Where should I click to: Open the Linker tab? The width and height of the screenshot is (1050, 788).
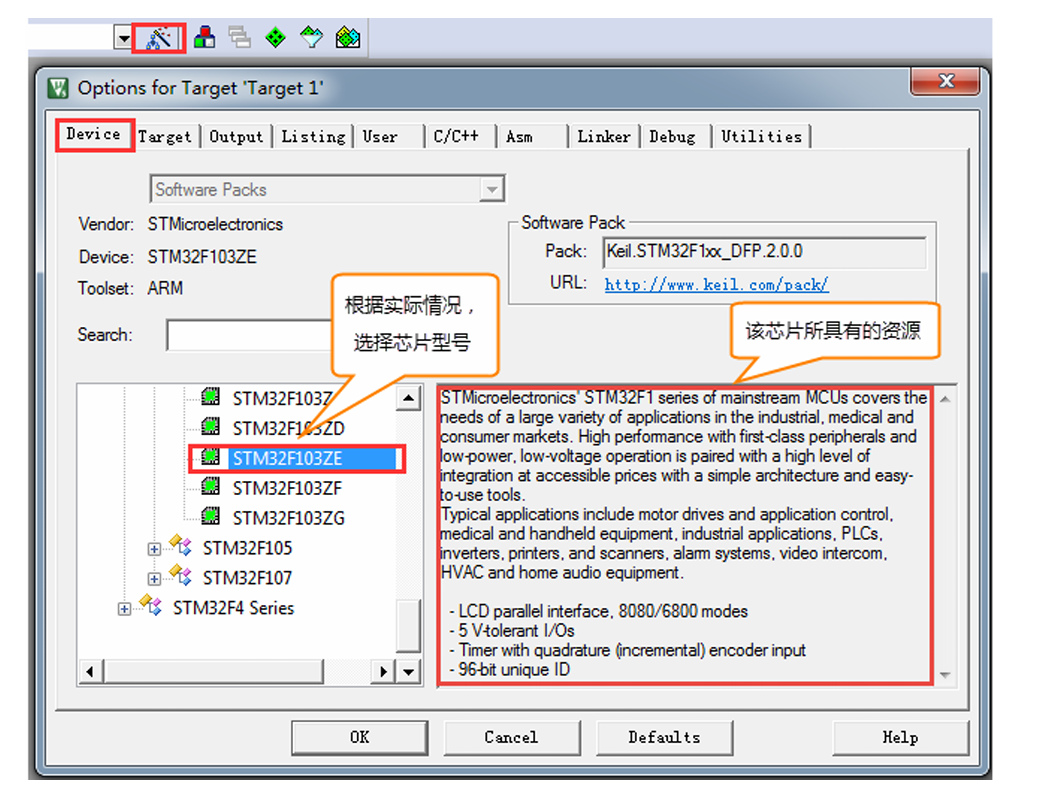click(x=604, y=137)
